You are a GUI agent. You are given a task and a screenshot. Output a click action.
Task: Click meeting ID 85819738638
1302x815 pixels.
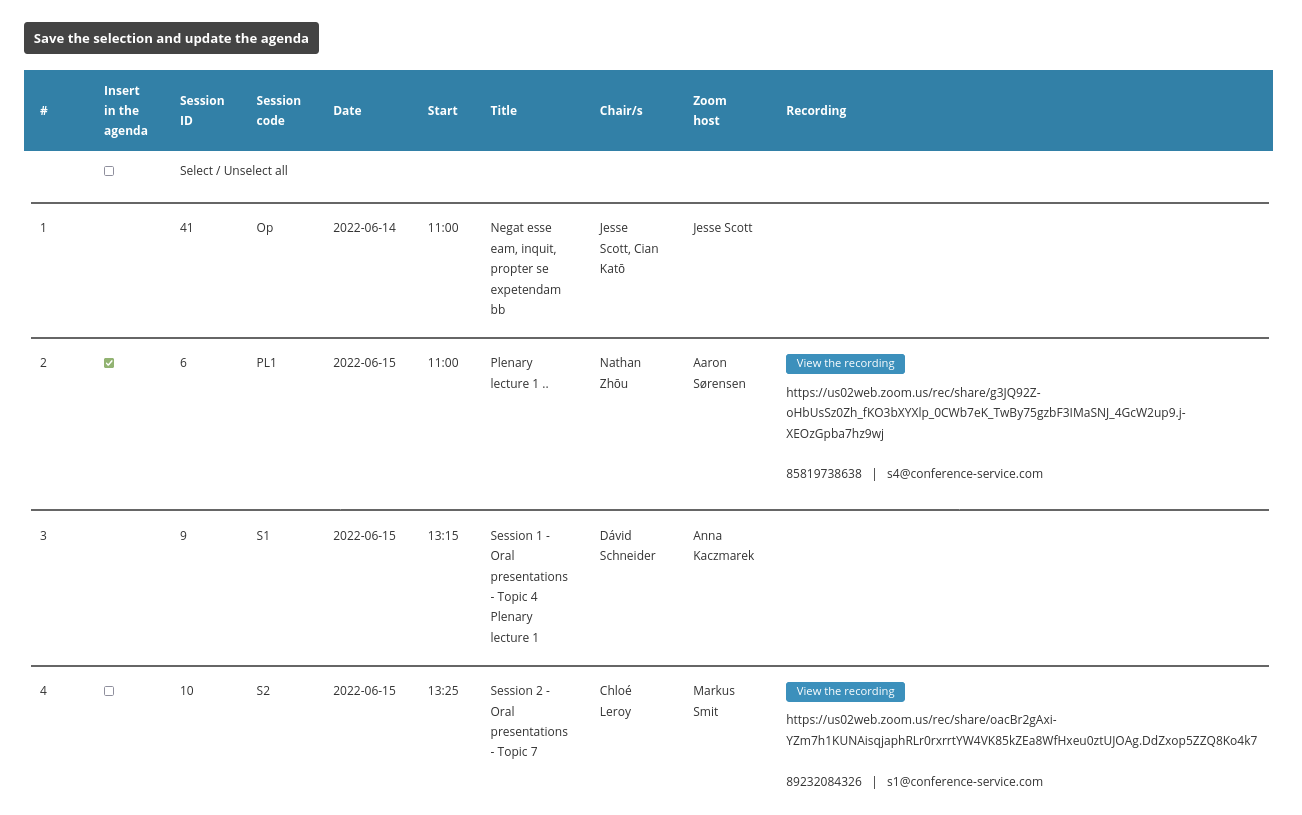(823, 474)
